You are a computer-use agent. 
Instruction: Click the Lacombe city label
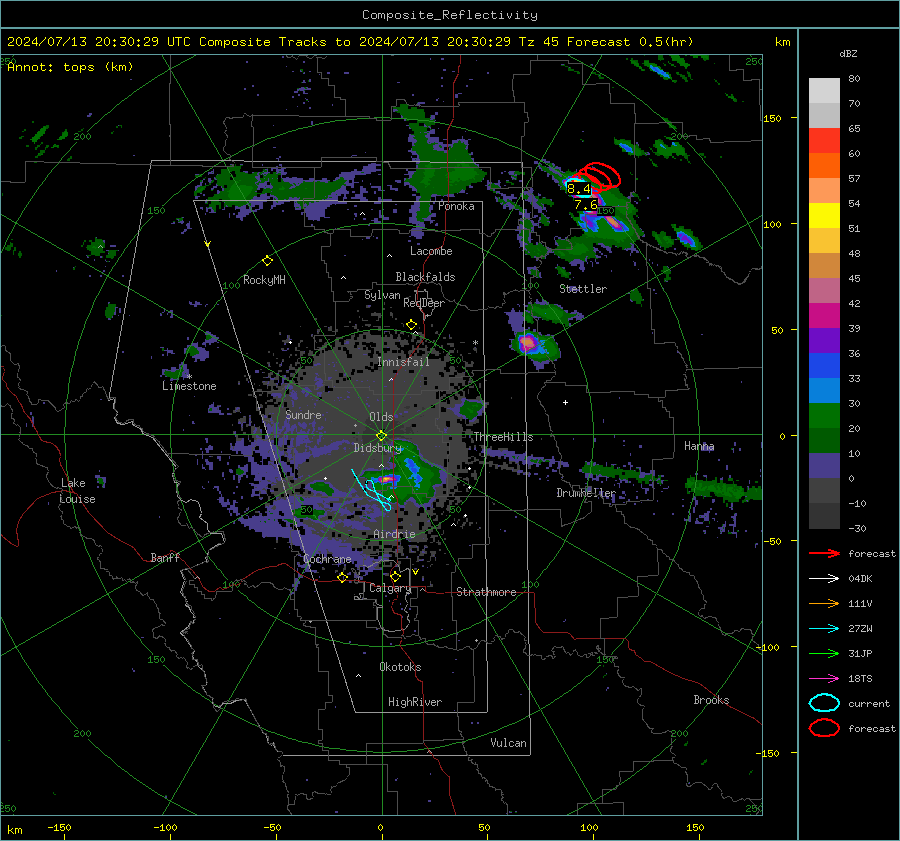coord(431,251)
